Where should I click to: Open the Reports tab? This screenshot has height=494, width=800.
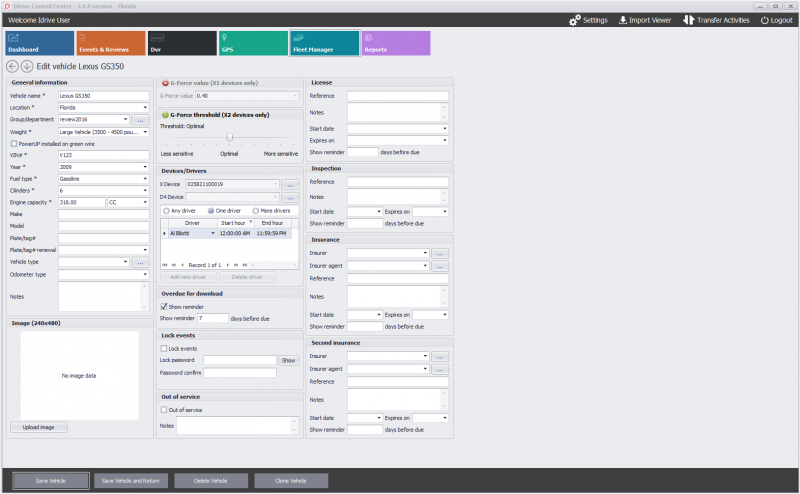coord(396,43)
